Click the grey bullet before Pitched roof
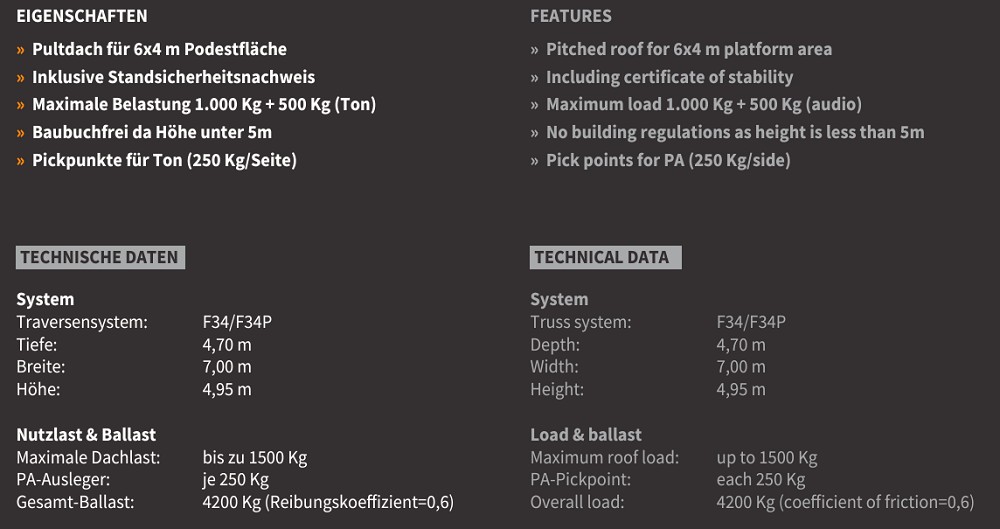Viewport: 1000px width, 529px height. point(534,50)
